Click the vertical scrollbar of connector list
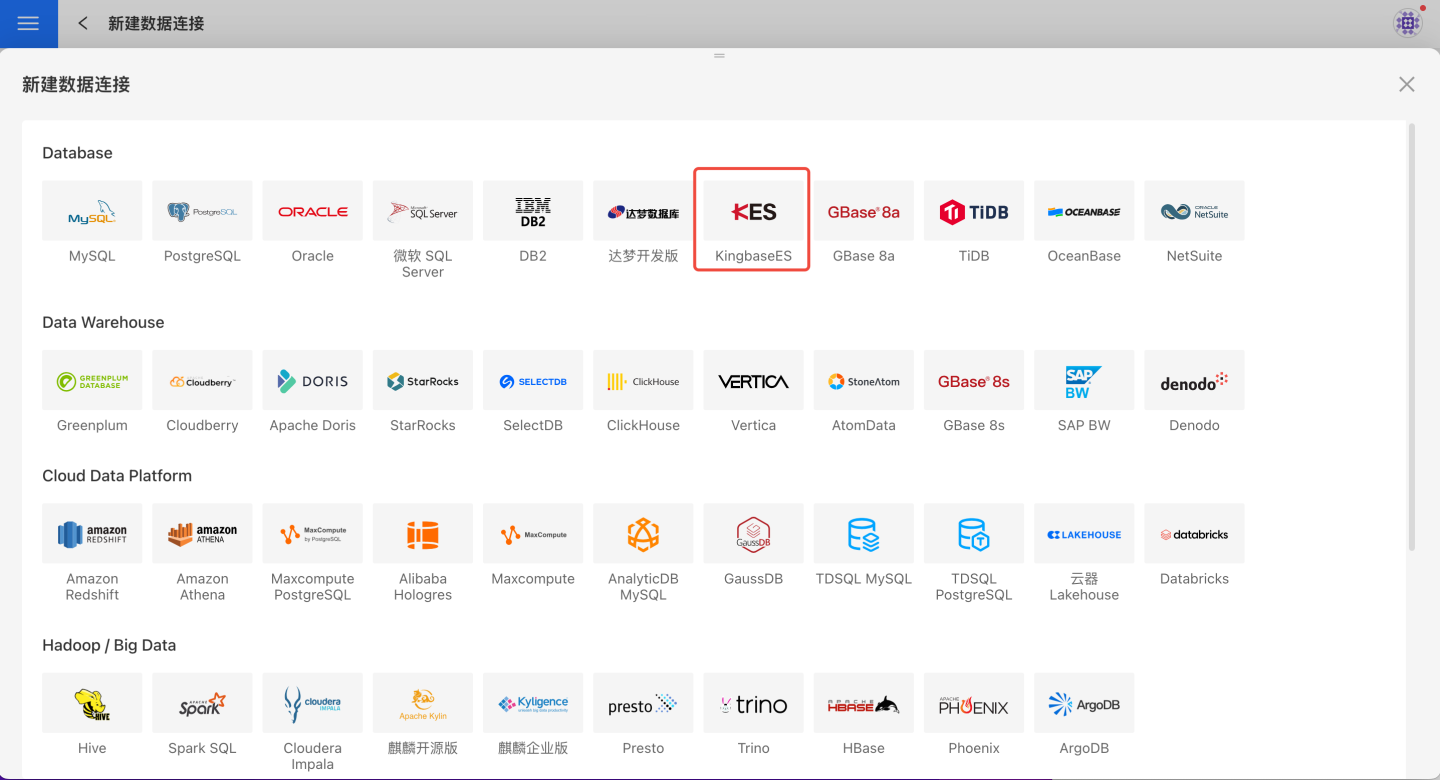Image resolution: width=1440 pixels, height=780 pixels. [1412, 336]
